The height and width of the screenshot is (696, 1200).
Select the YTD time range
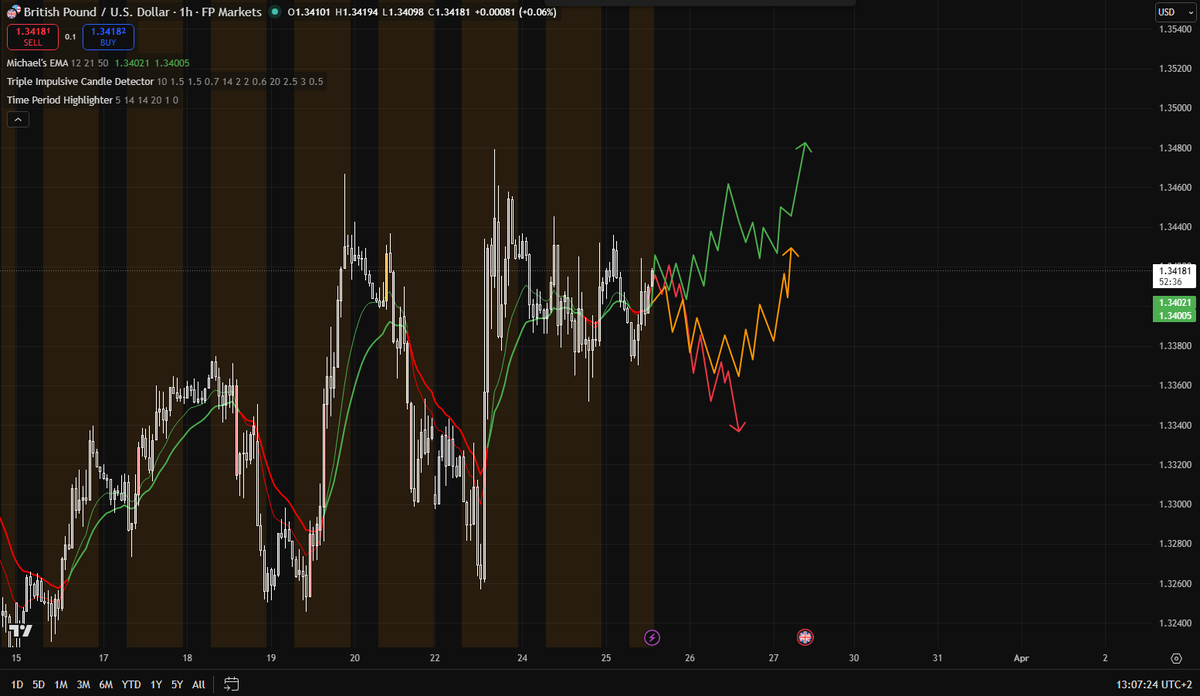[x=131, y=684]
